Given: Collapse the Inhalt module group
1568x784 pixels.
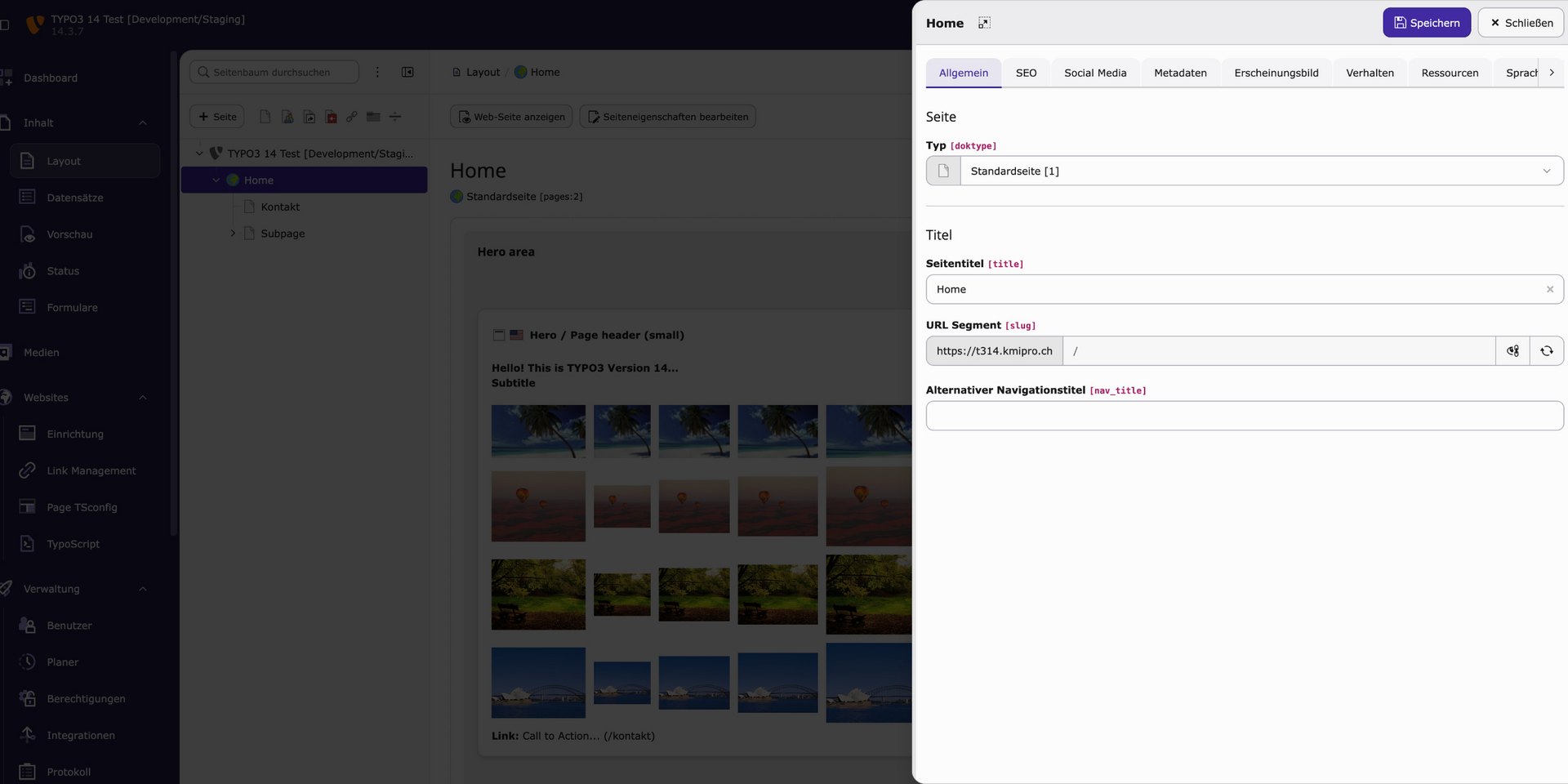Looking at the screenshot, I should [x=143, y=122].
